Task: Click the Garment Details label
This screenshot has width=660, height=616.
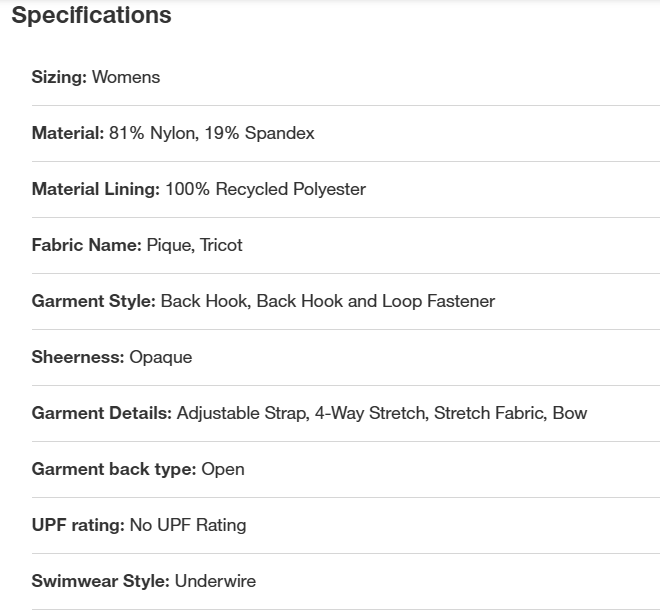Action: [102, 413]
